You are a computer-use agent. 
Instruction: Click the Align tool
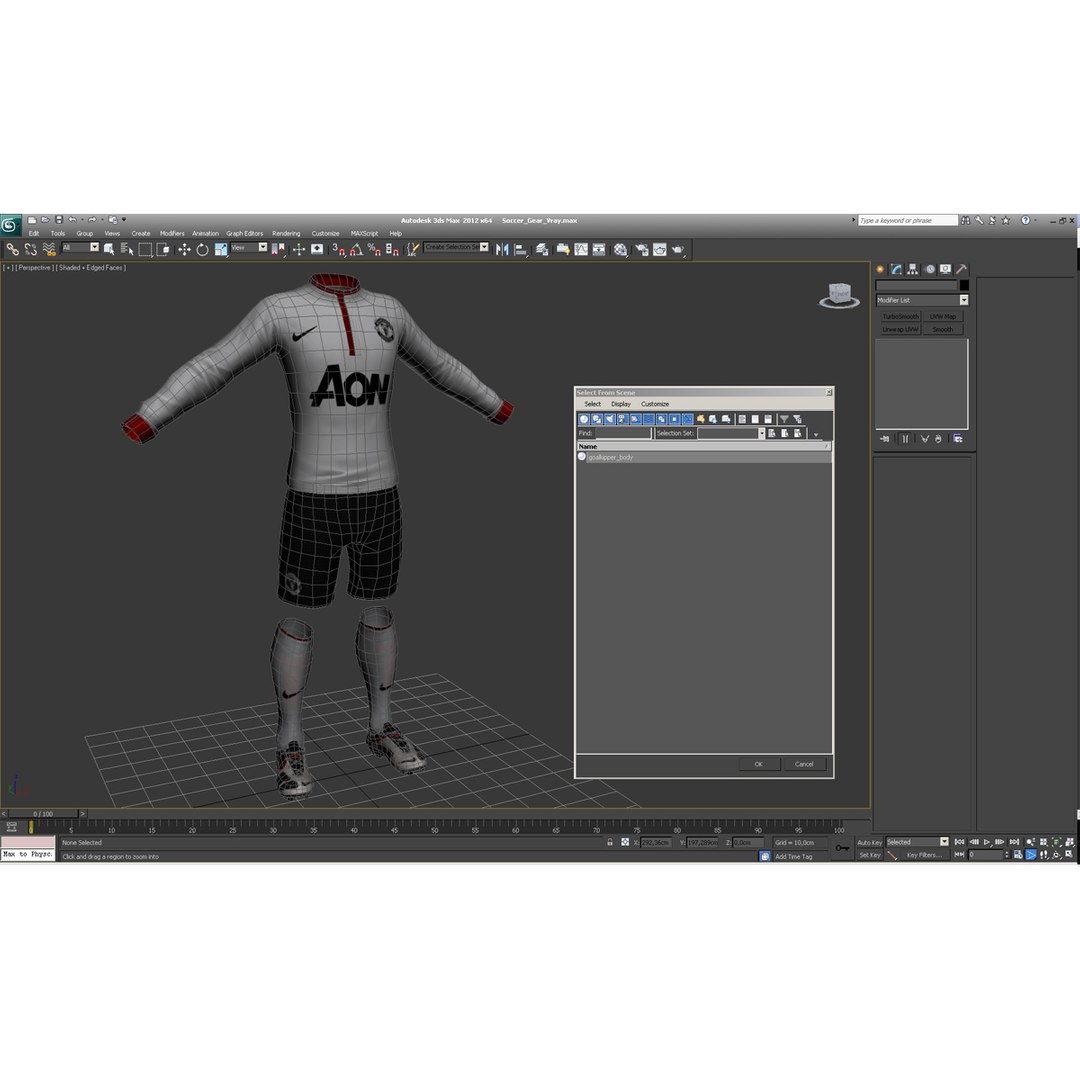click(x=521, y=249)
